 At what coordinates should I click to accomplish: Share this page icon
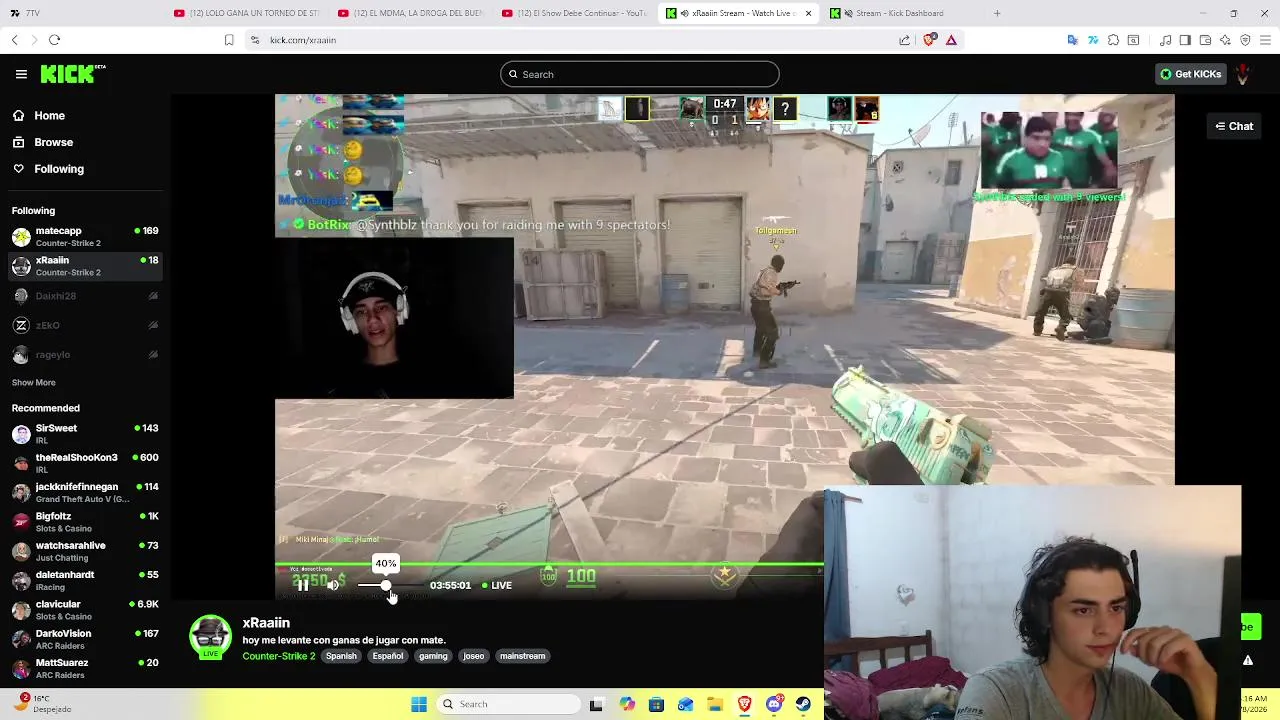coord(905,40)
